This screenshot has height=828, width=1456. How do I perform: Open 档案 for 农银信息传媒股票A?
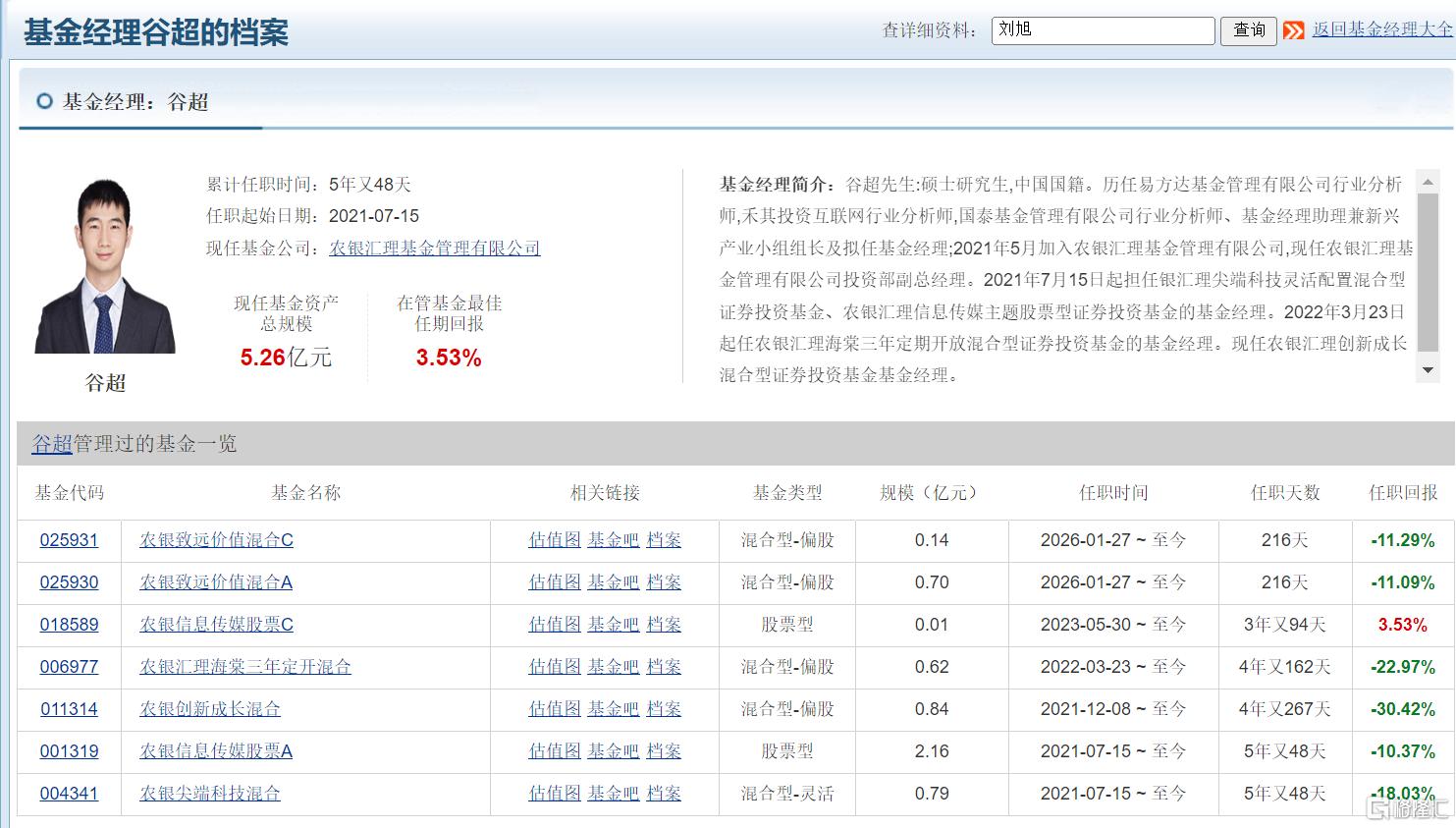664,751
